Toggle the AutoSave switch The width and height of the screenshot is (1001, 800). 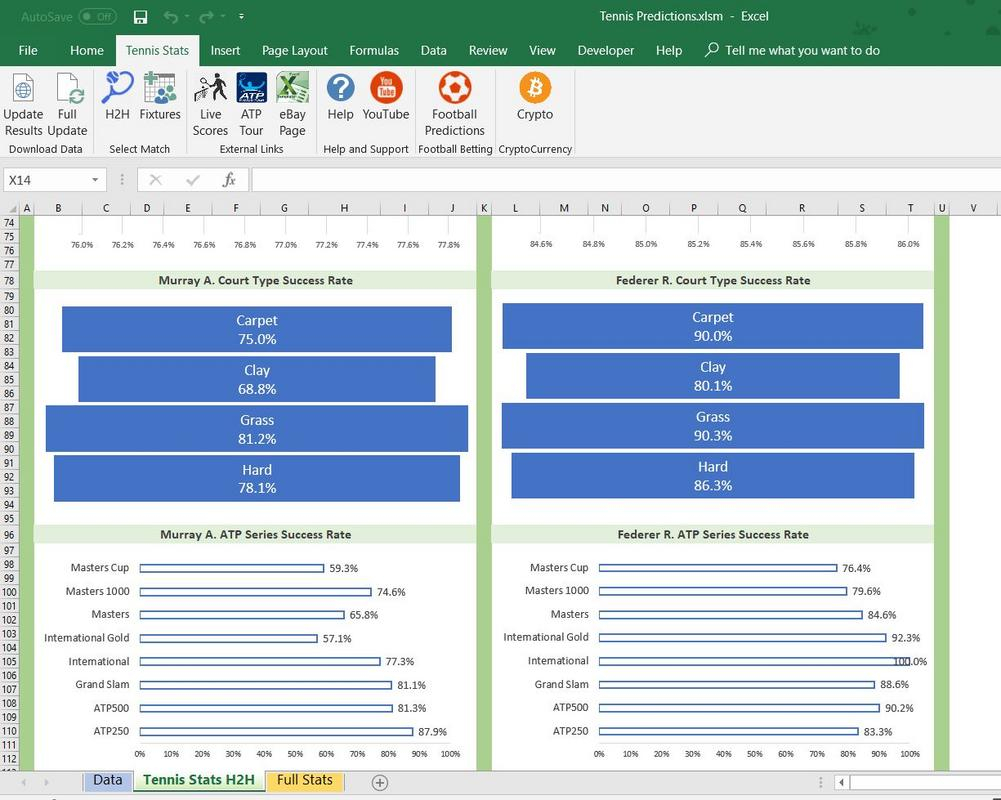click(97, 17)
